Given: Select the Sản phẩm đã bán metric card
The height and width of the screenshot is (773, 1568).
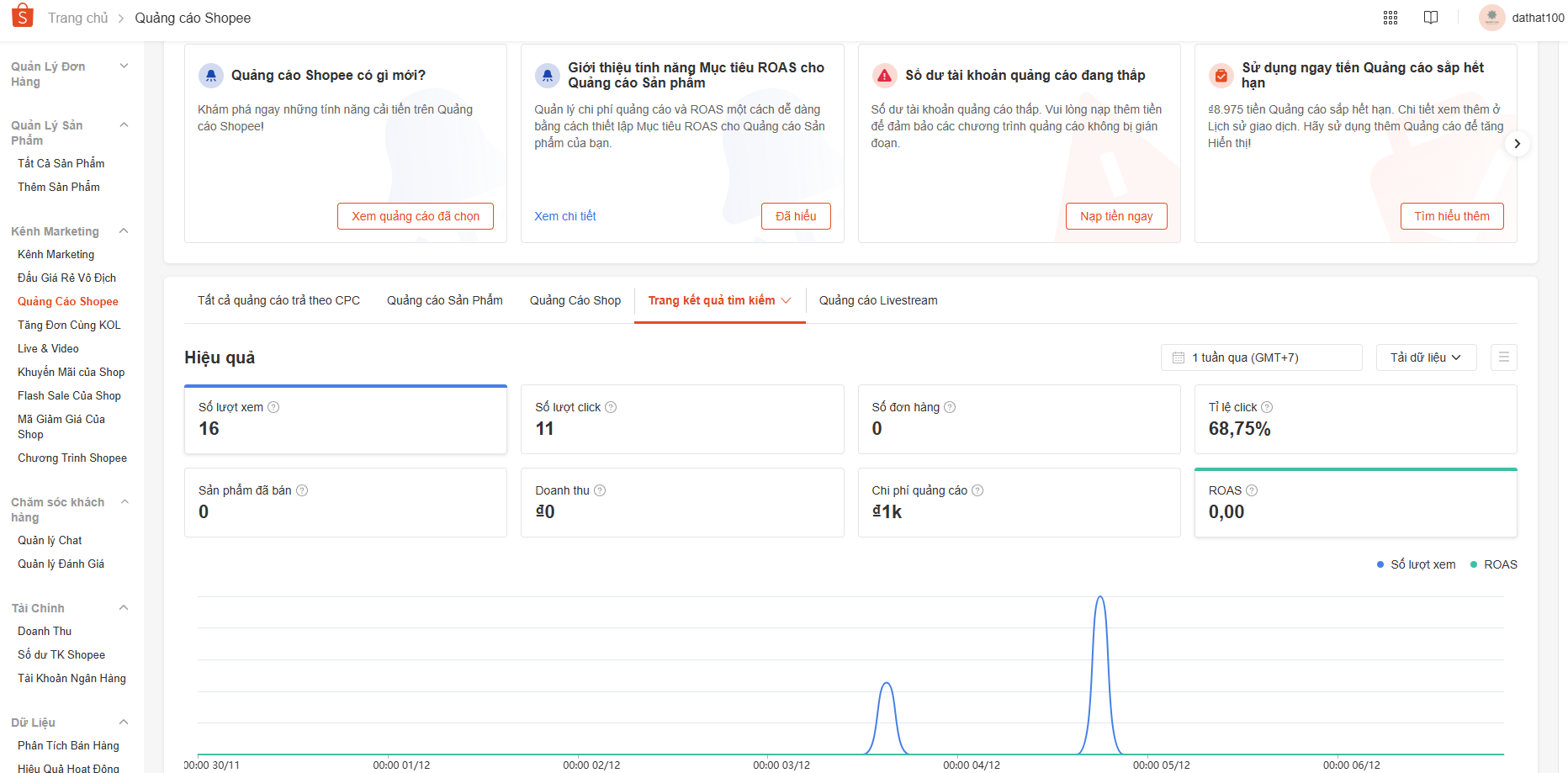Looking at the screenshot, I should (346, 502).
